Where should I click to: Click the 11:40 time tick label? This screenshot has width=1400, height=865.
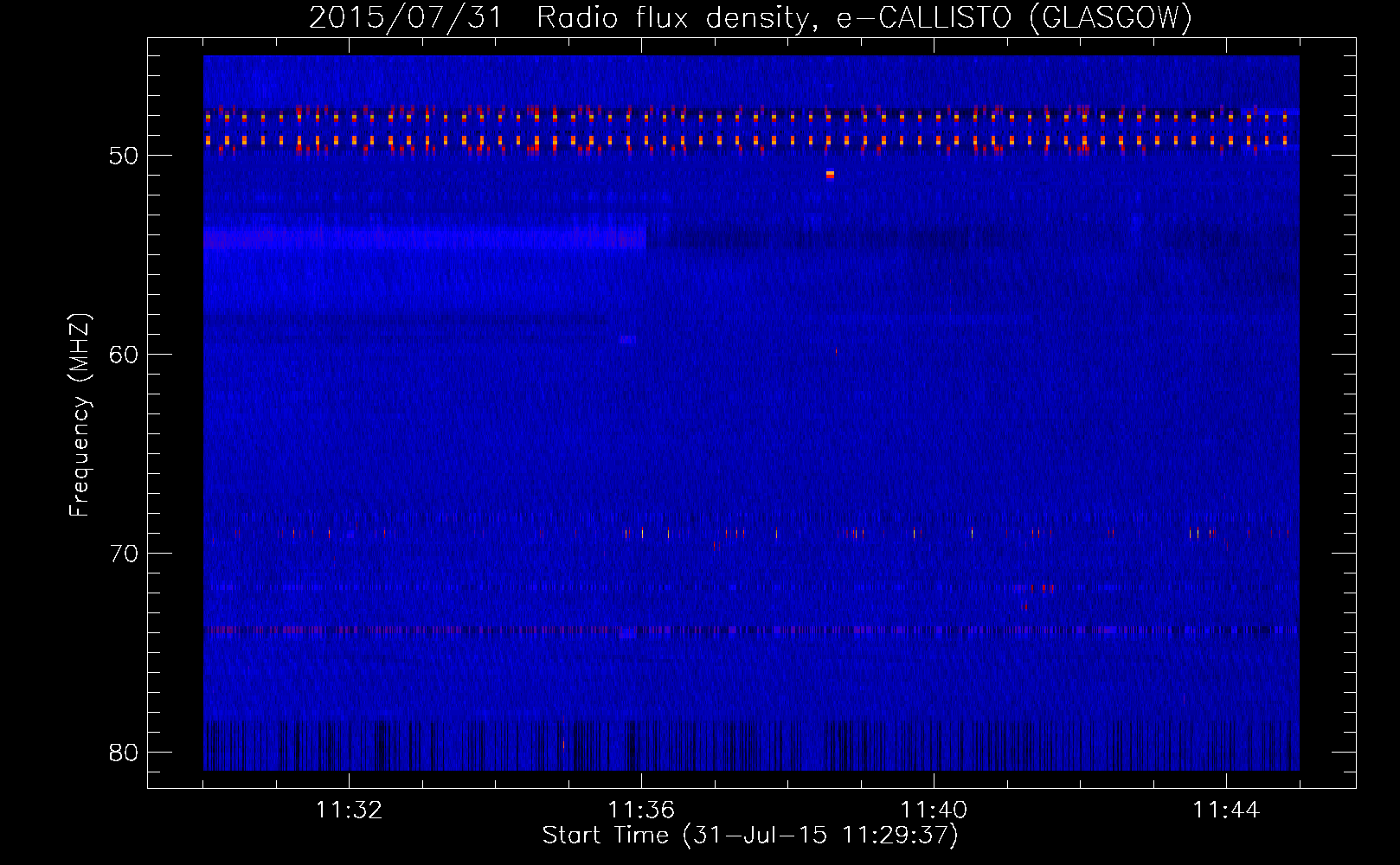coord(934,810)
